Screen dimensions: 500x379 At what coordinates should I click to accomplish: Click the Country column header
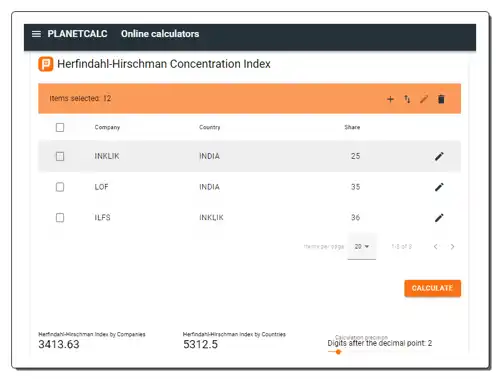[210, 127]
